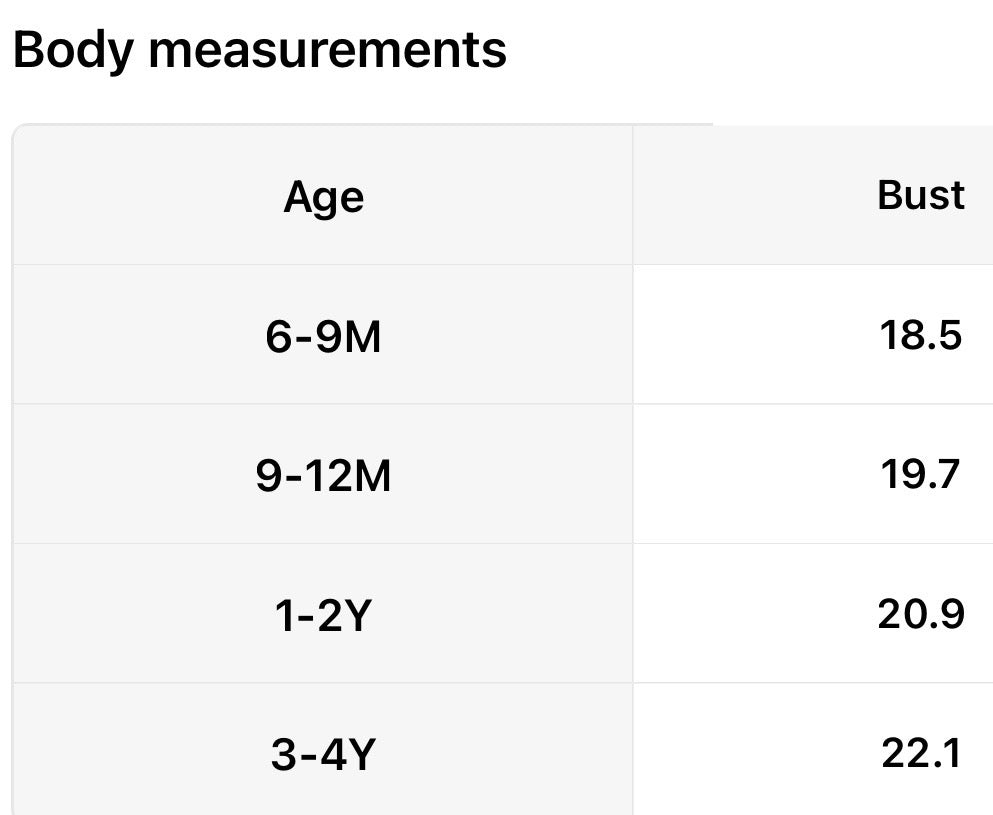The width and height of the screenshot is (993, 815).
Task: Select the 19.7 bust value
Action: coord(921,474)
